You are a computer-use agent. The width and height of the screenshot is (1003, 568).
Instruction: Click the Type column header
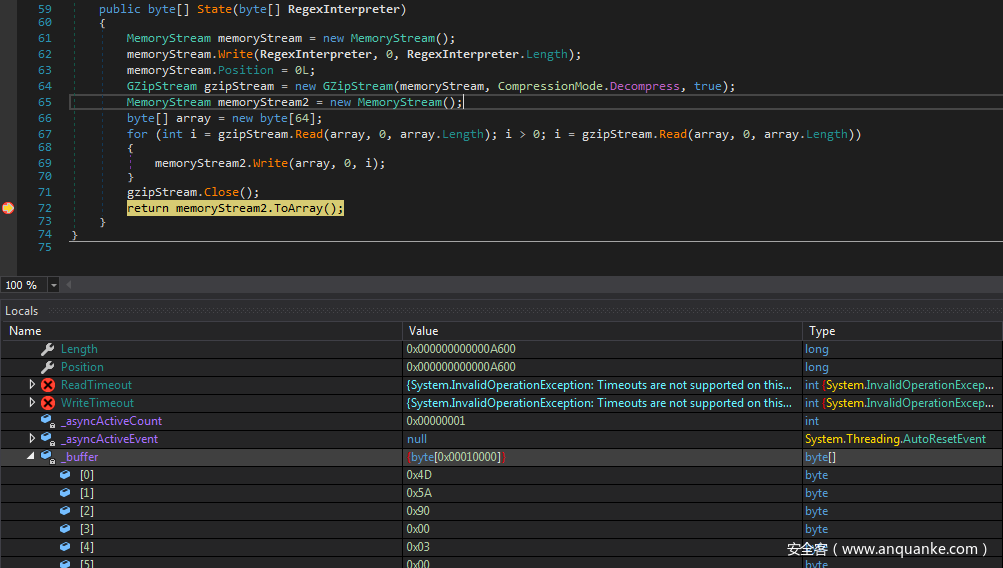[822, 331]
